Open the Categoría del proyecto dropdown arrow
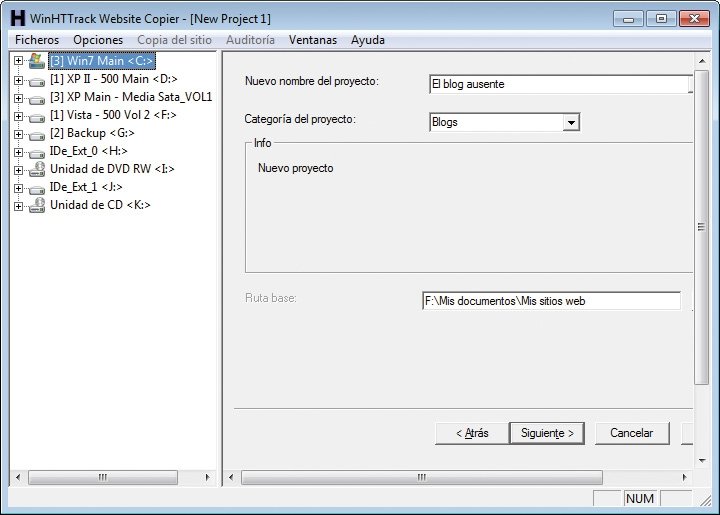Image resolution: width=720 pixels, height=515 pixels. click(x=571, y=123)
